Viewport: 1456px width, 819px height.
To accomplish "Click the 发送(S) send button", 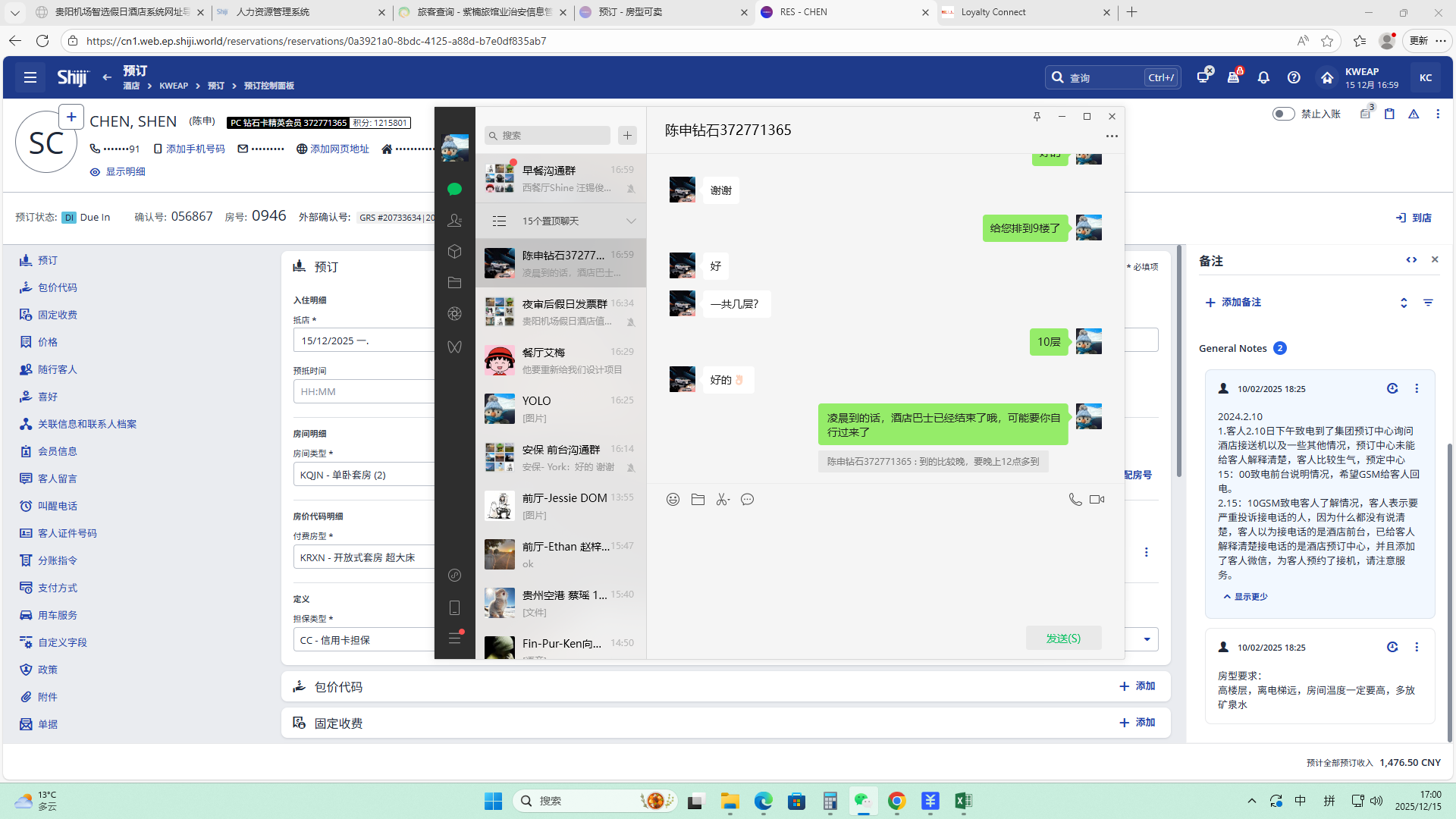I will (1063, 638).
